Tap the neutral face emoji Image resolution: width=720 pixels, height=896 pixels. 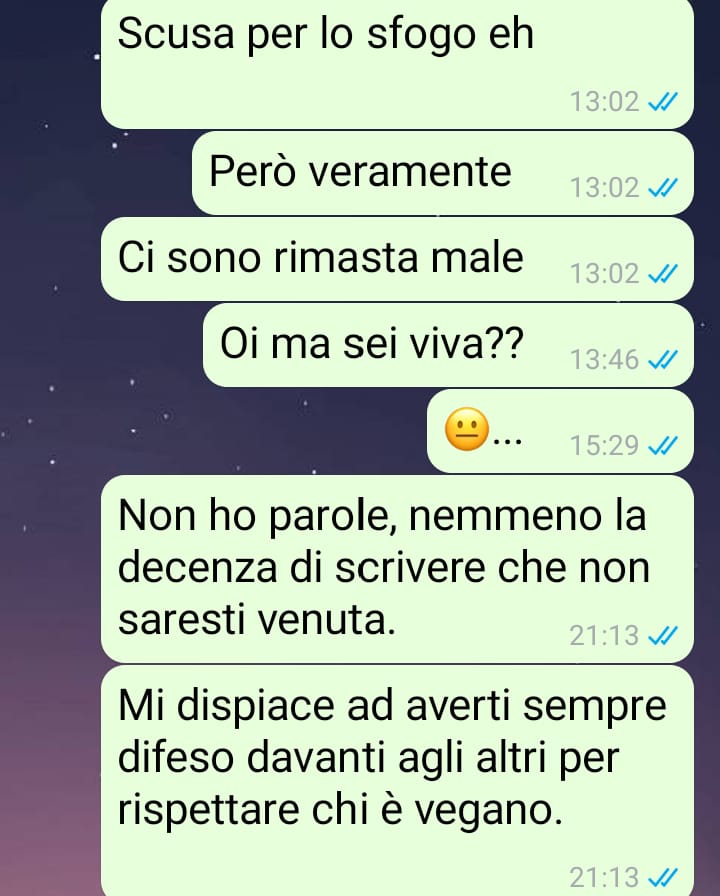467,430
